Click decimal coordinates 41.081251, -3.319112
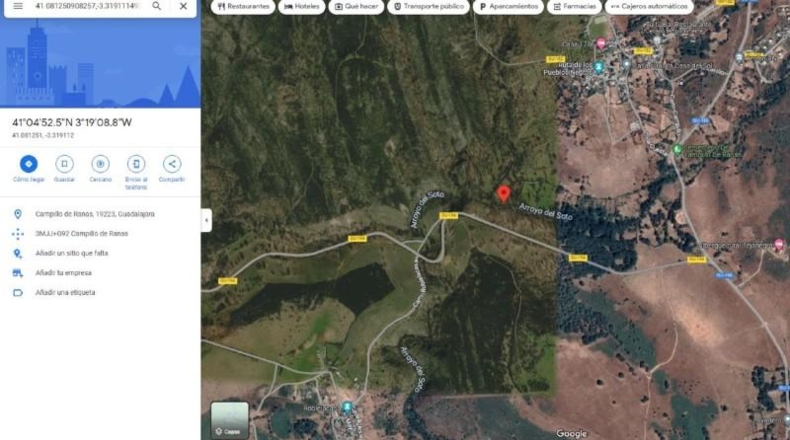Viewport: 790px width, 440px height. point(43,136)
